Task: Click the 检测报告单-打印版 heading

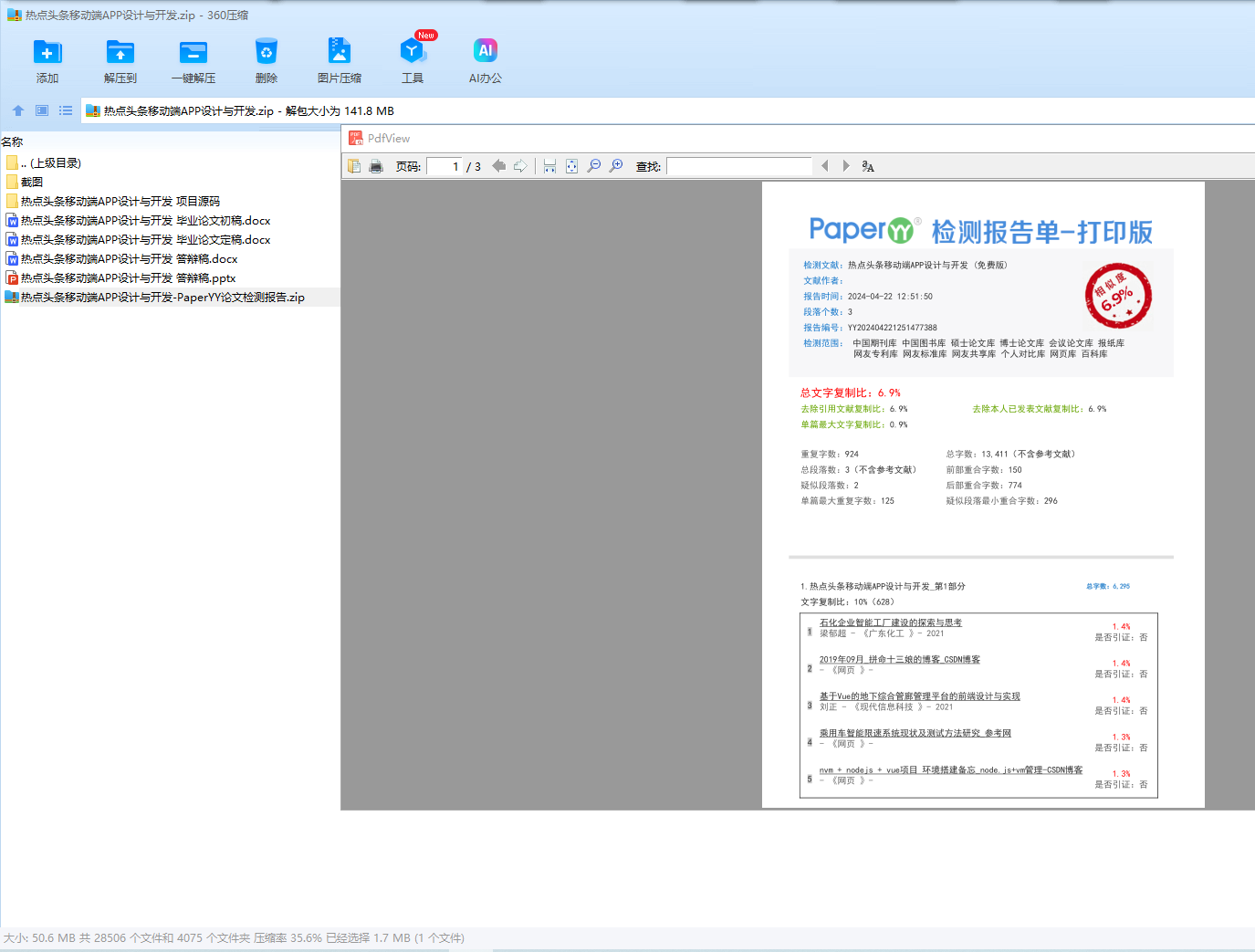Action: click(x=1042, y=231)
